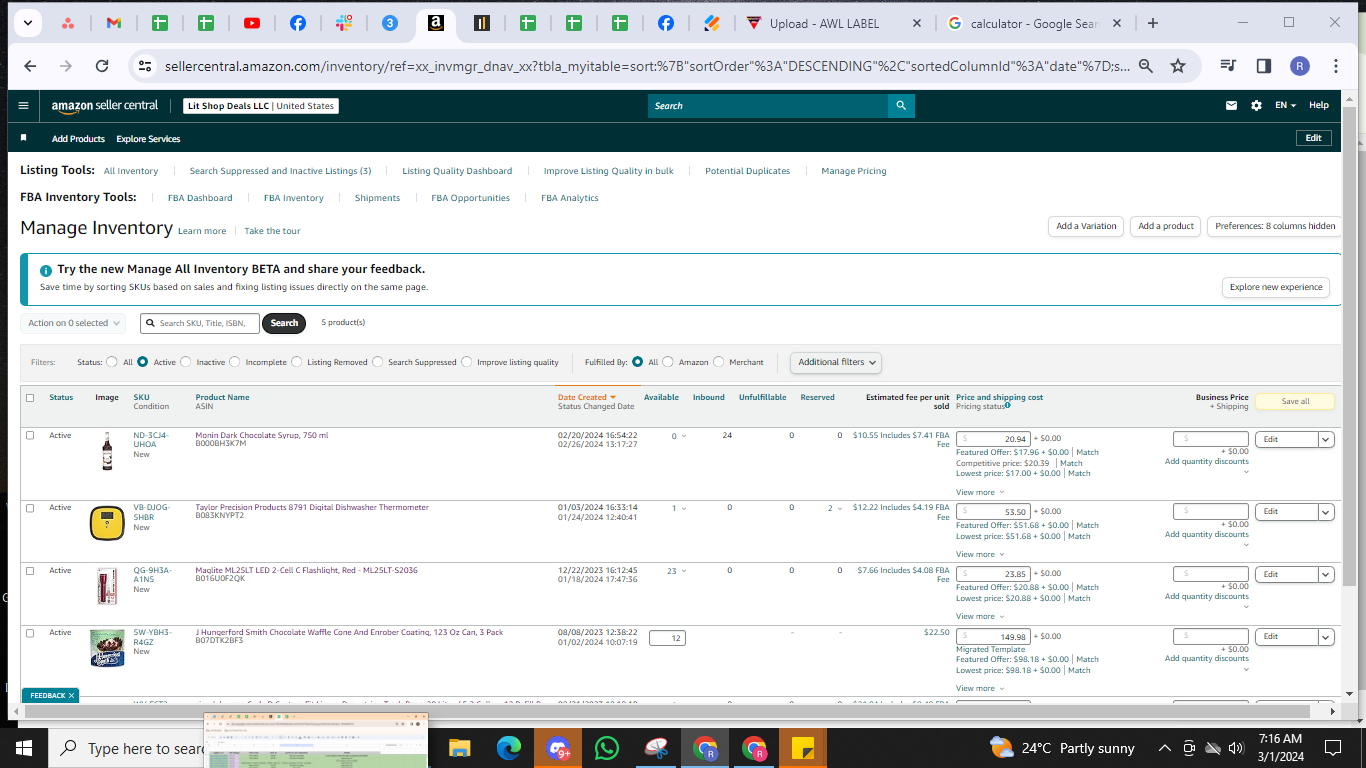Go to Manage Pricing
1366x768 pixels.
854,171
